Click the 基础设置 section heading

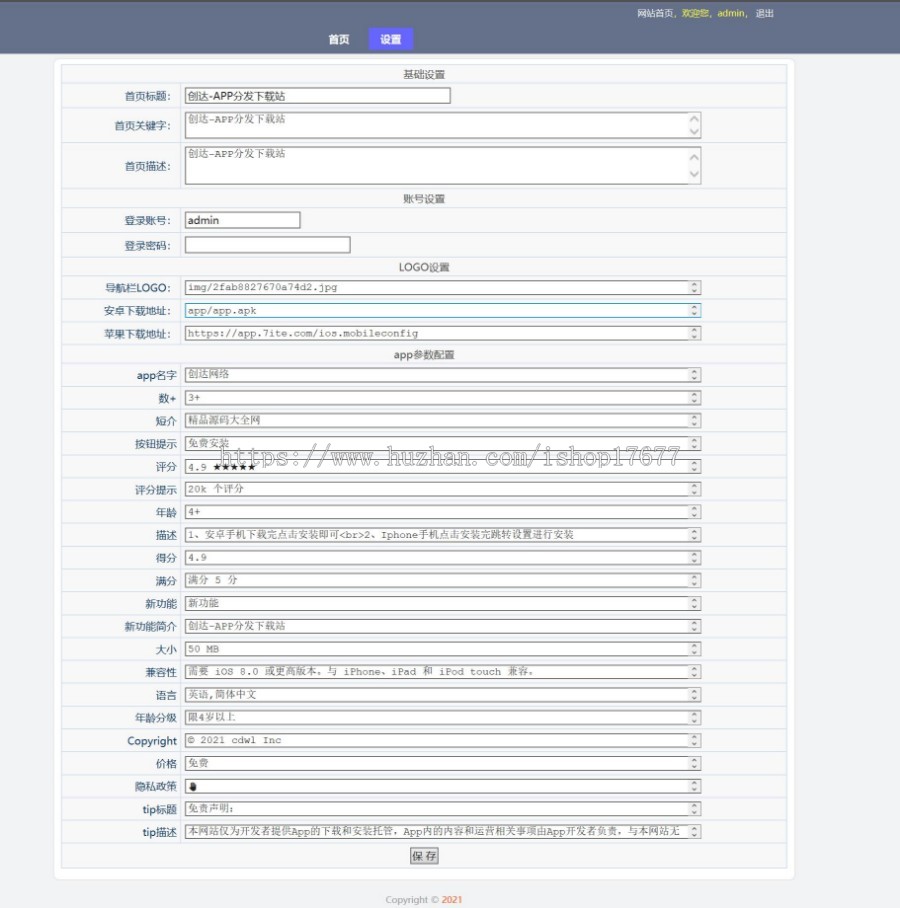(424, 74)
